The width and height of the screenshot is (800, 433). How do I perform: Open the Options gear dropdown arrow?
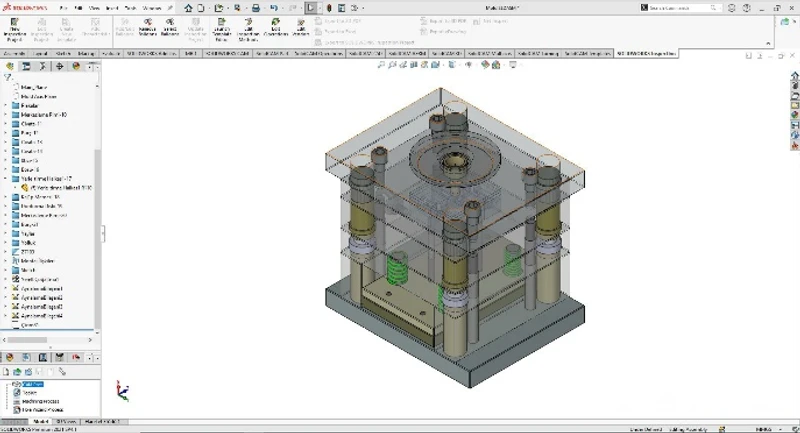(x=363, y=8)
